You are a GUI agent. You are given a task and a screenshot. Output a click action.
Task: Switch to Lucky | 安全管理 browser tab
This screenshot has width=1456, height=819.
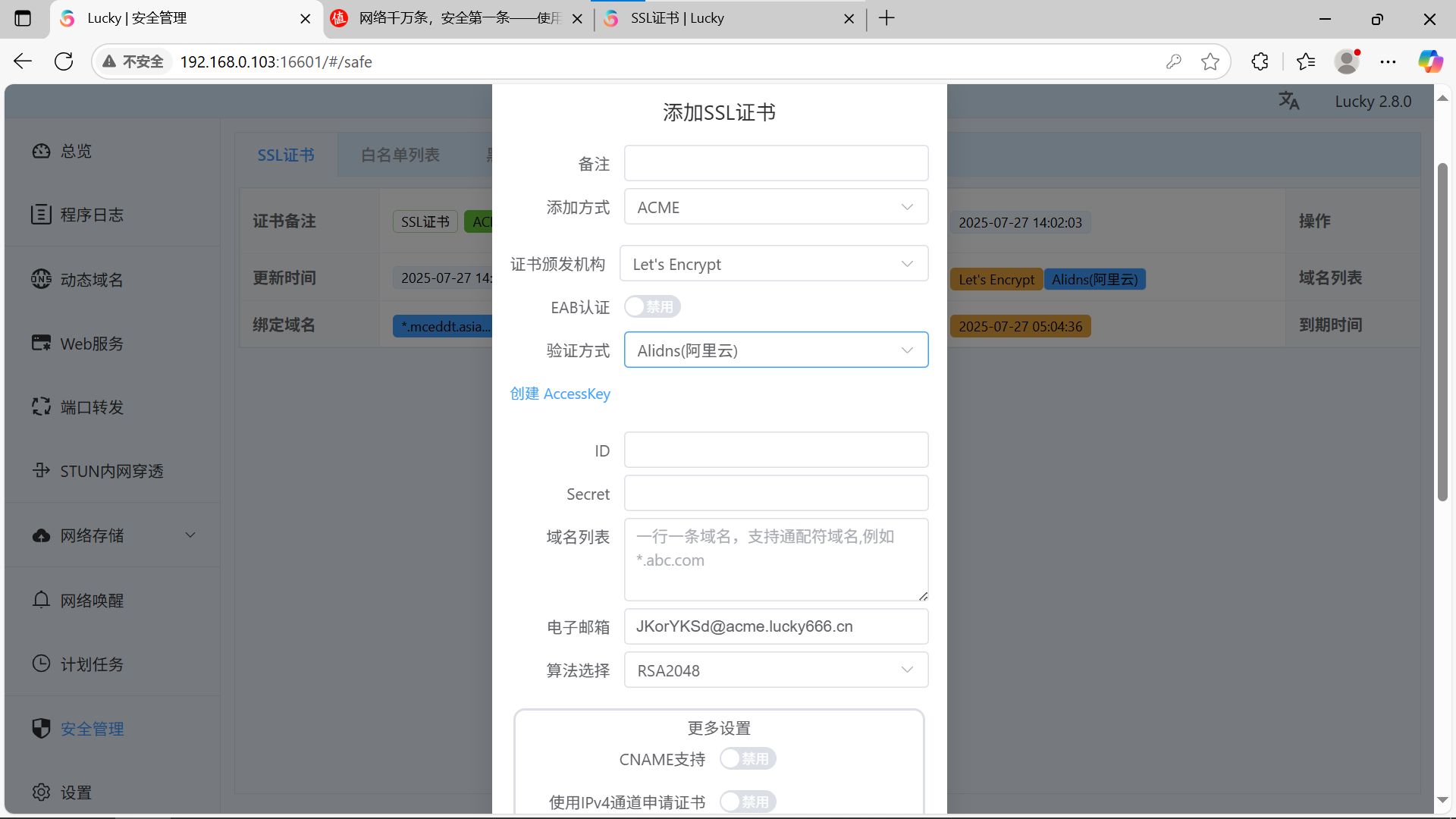184,18
